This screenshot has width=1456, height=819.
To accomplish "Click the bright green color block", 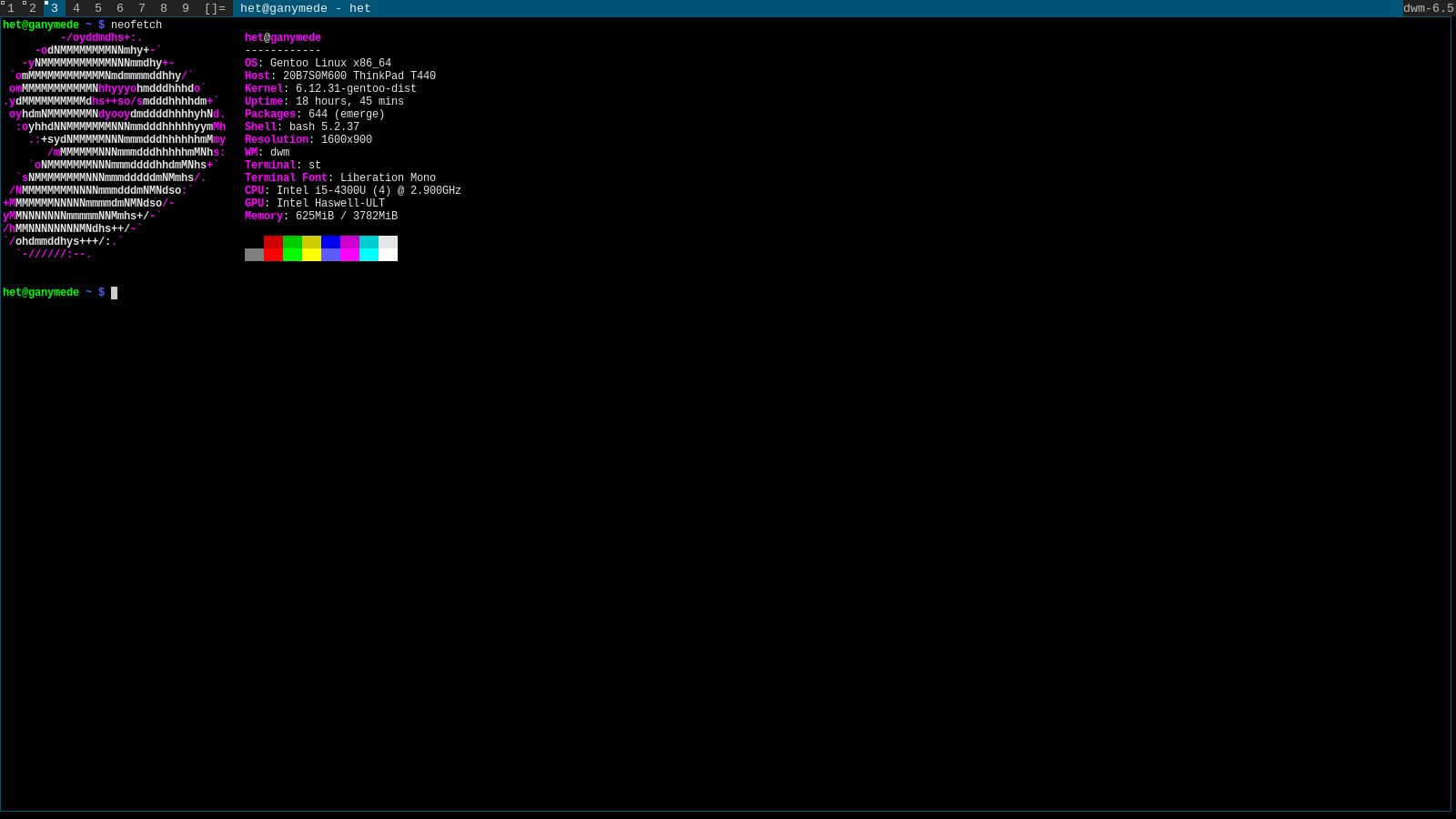I will pyautogui.click(x=292, y=255).
